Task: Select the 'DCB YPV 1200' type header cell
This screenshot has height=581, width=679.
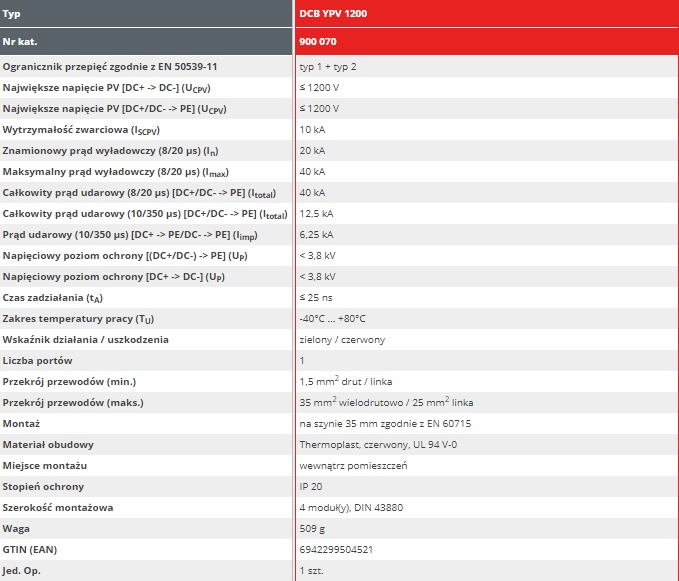Action: 487,13
